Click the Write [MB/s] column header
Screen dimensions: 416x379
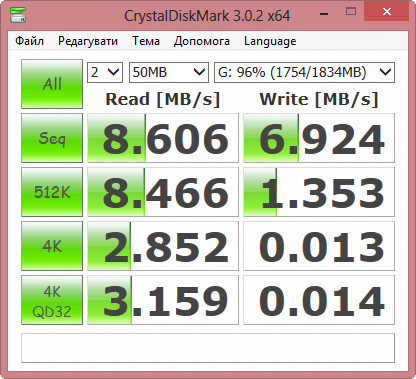click(319, 99)
